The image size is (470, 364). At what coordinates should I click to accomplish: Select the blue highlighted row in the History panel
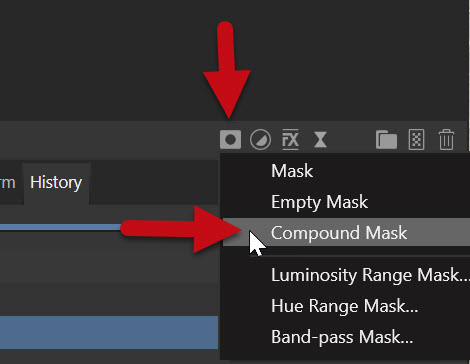pos(109,333)
